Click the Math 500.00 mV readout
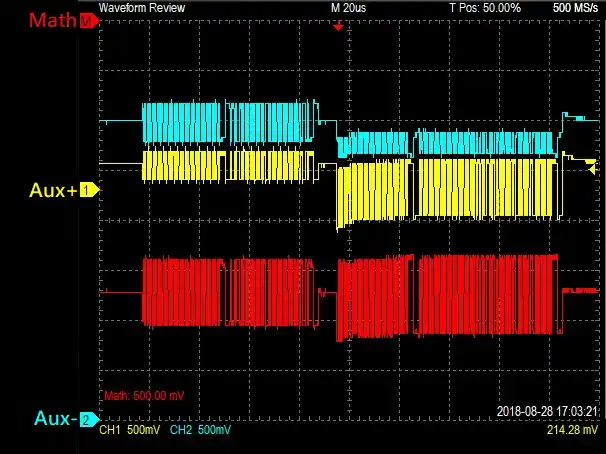606x454 pixels. click(x=145, y=395)
